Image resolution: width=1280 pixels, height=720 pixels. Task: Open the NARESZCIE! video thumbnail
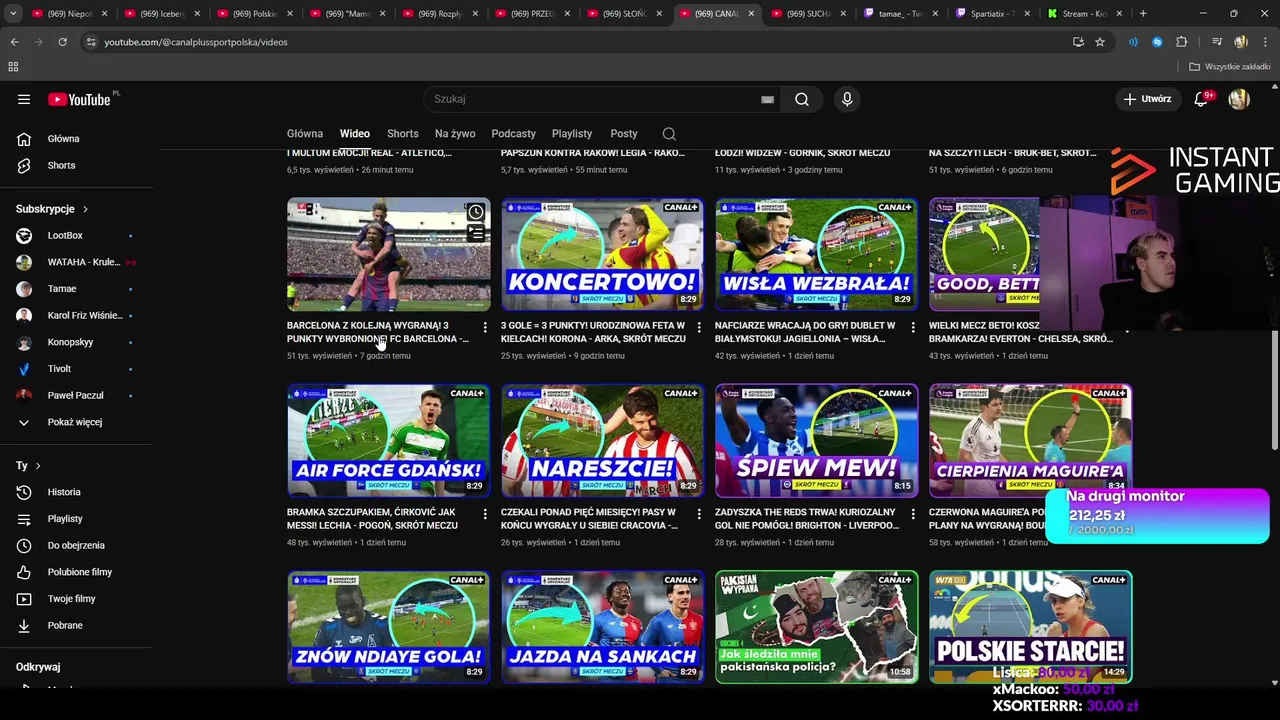(602, 441)
